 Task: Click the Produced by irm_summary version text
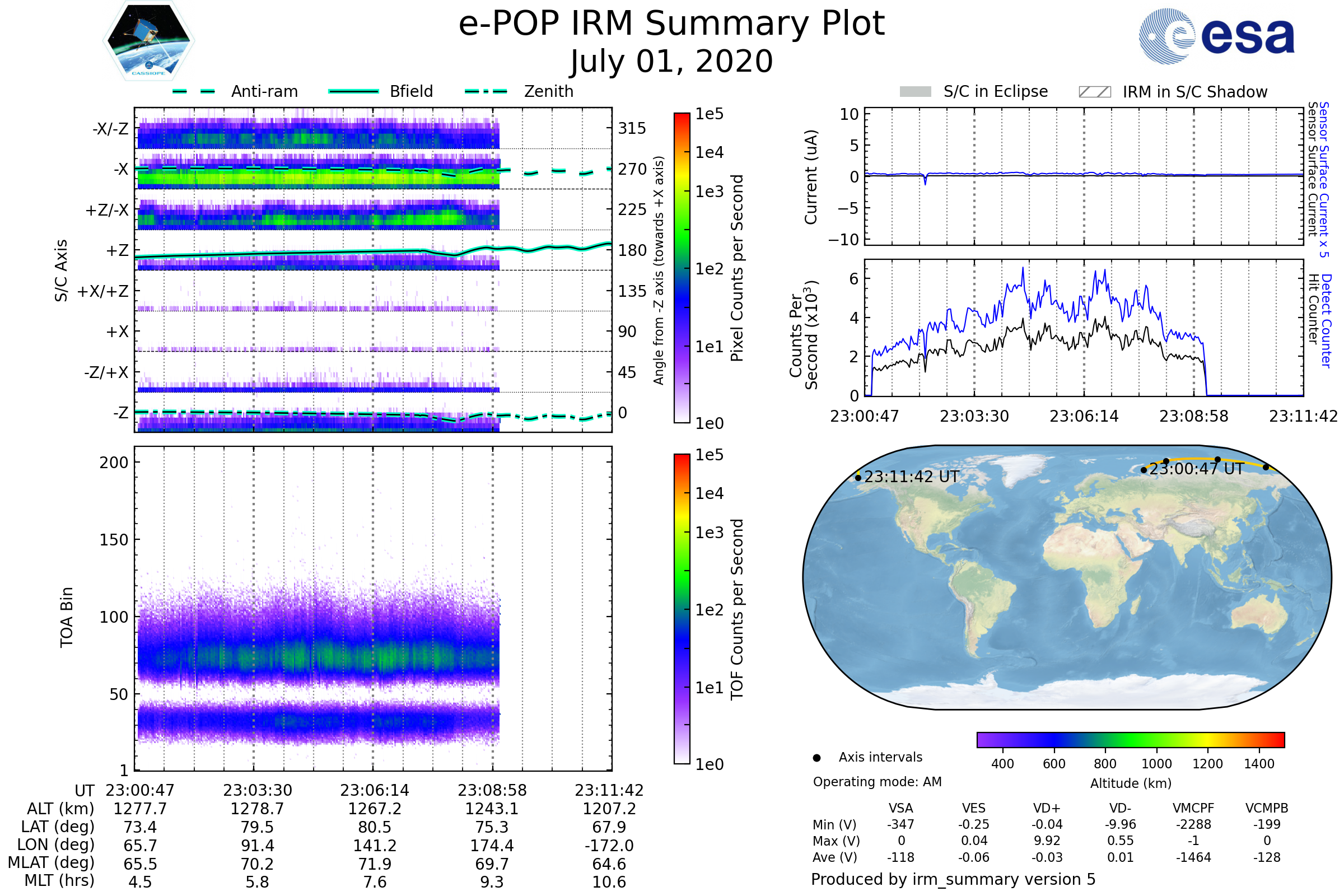953,879
